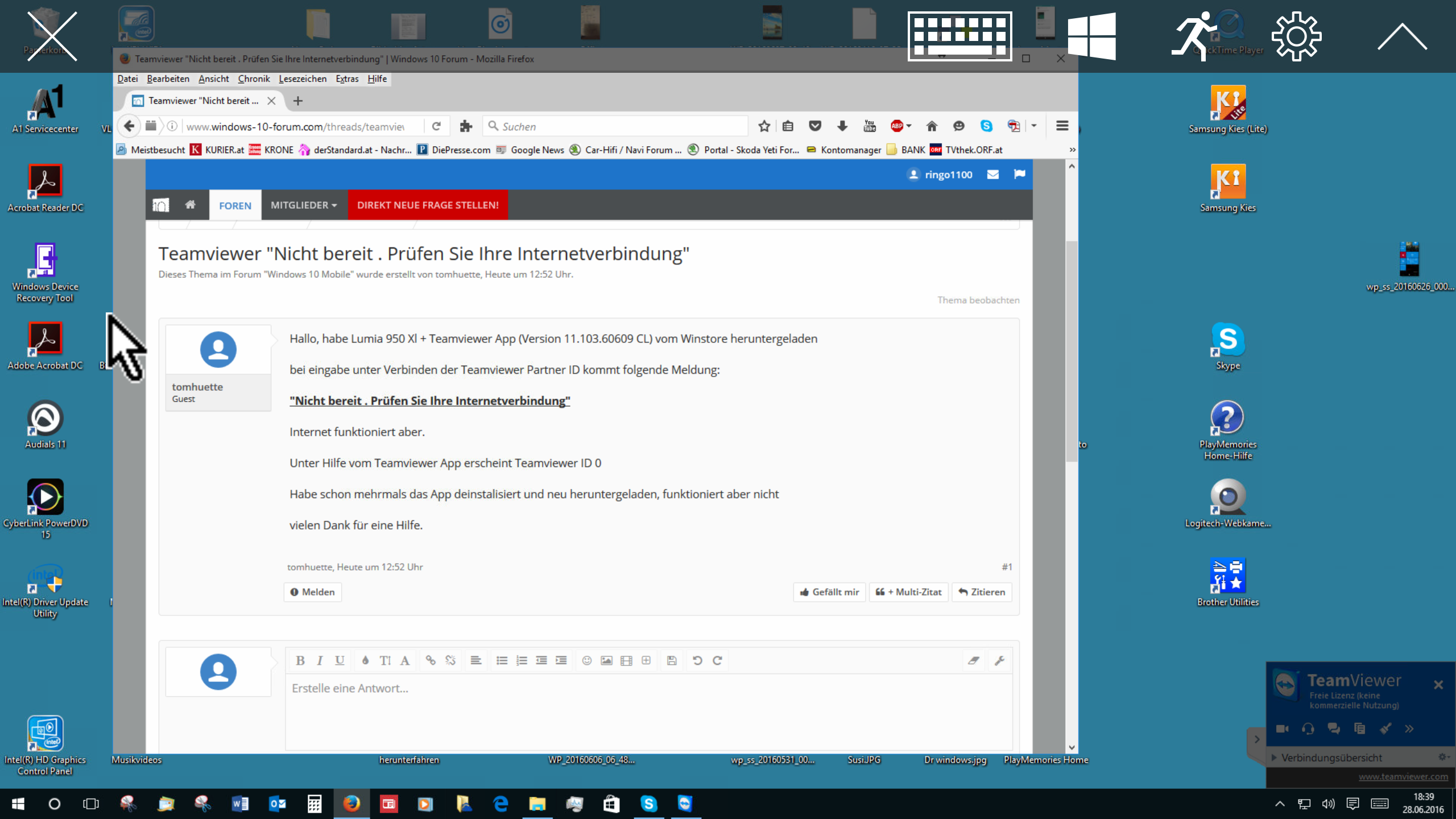Open Microsoft Edge from taskbar
The image size is (1456, 819).
pyautogui.click(x=500, y=804)
